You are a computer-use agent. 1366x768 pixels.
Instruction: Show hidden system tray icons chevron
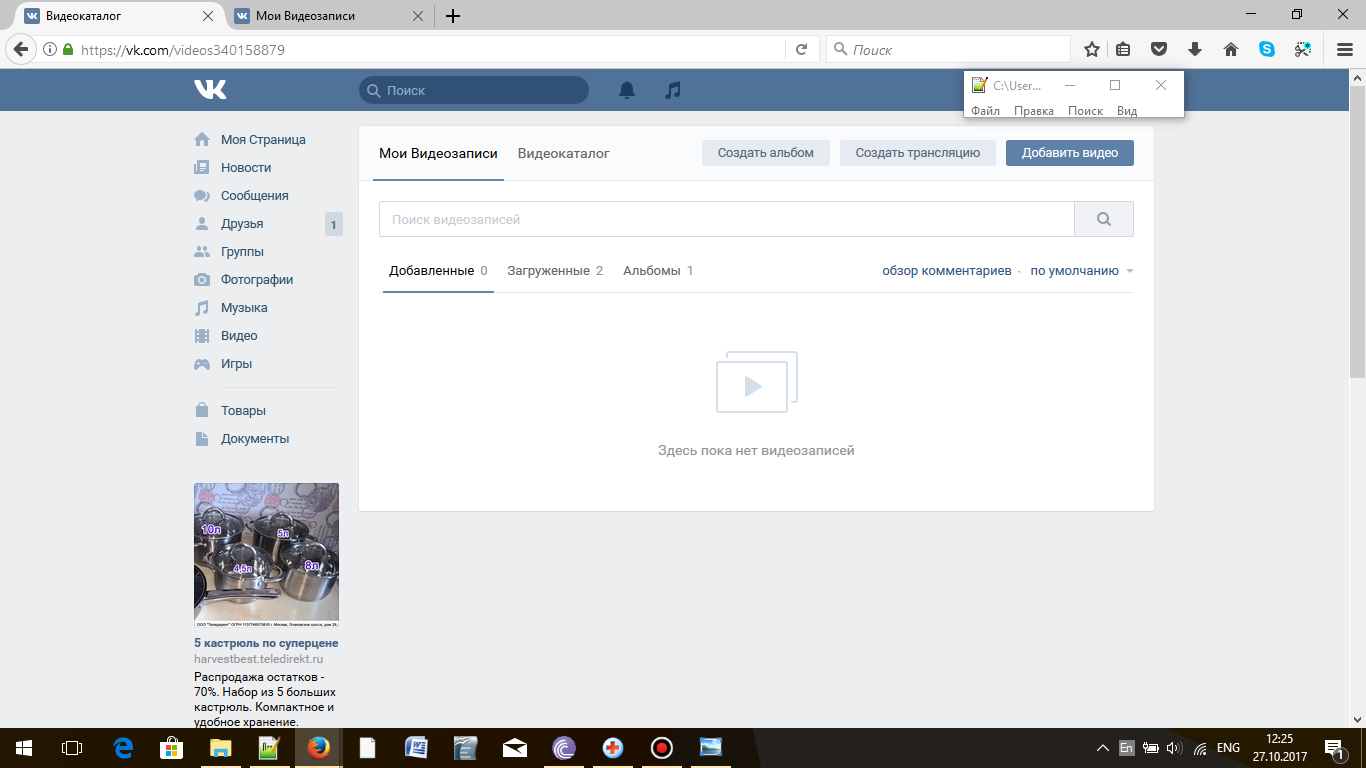coord(1103,748)
